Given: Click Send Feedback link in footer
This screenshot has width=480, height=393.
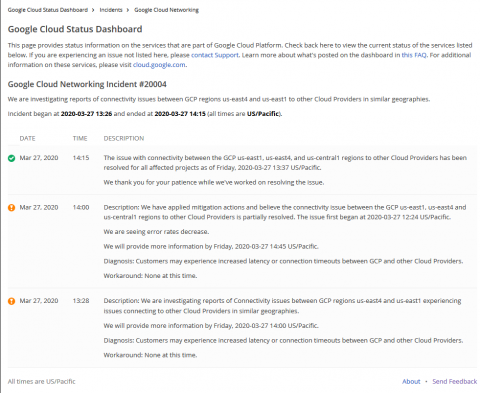Looking at the screenshot, I should pos(455,381).
